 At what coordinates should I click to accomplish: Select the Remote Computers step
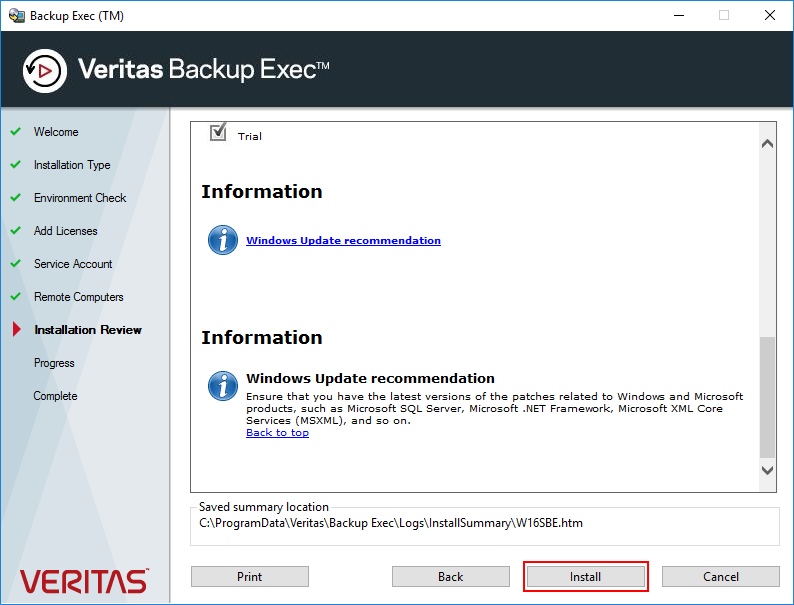pyautogui.click(x=78, y=297)
